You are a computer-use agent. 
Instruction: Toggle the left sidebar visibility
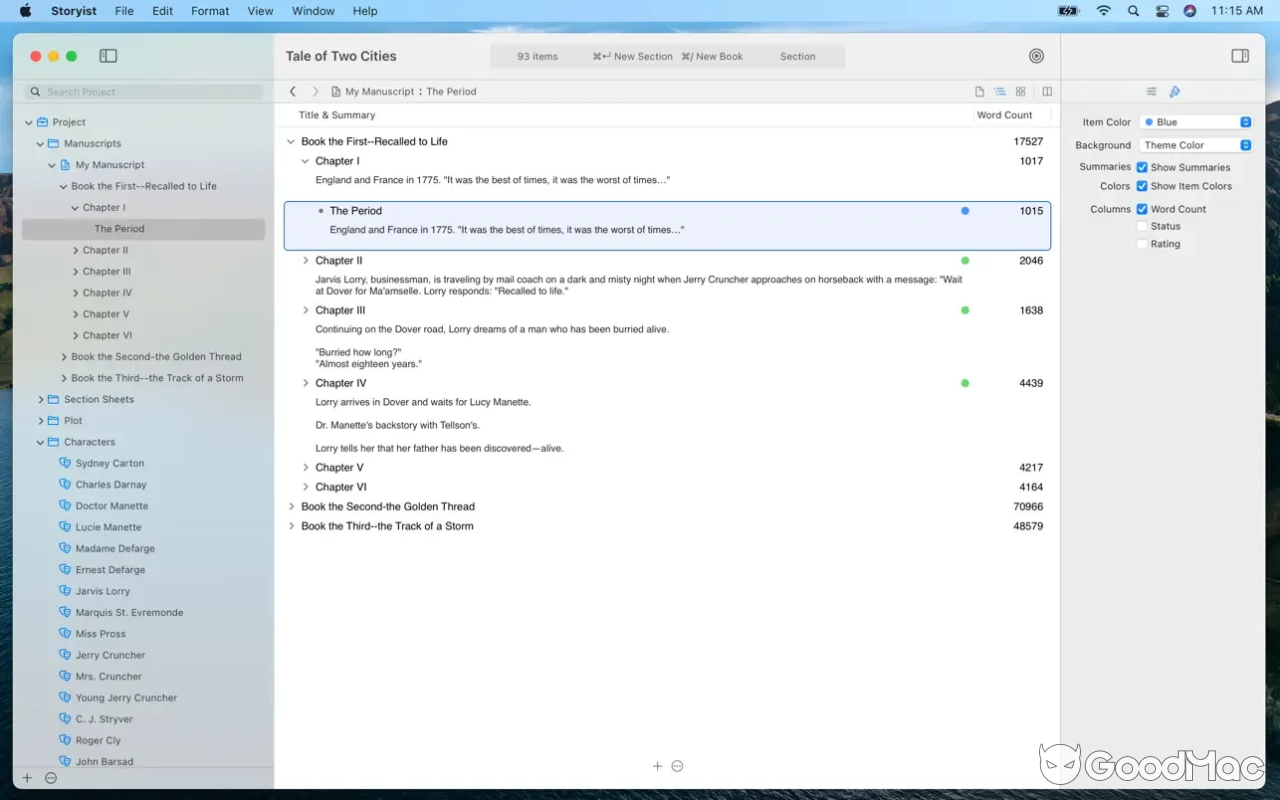pos(108,56)
